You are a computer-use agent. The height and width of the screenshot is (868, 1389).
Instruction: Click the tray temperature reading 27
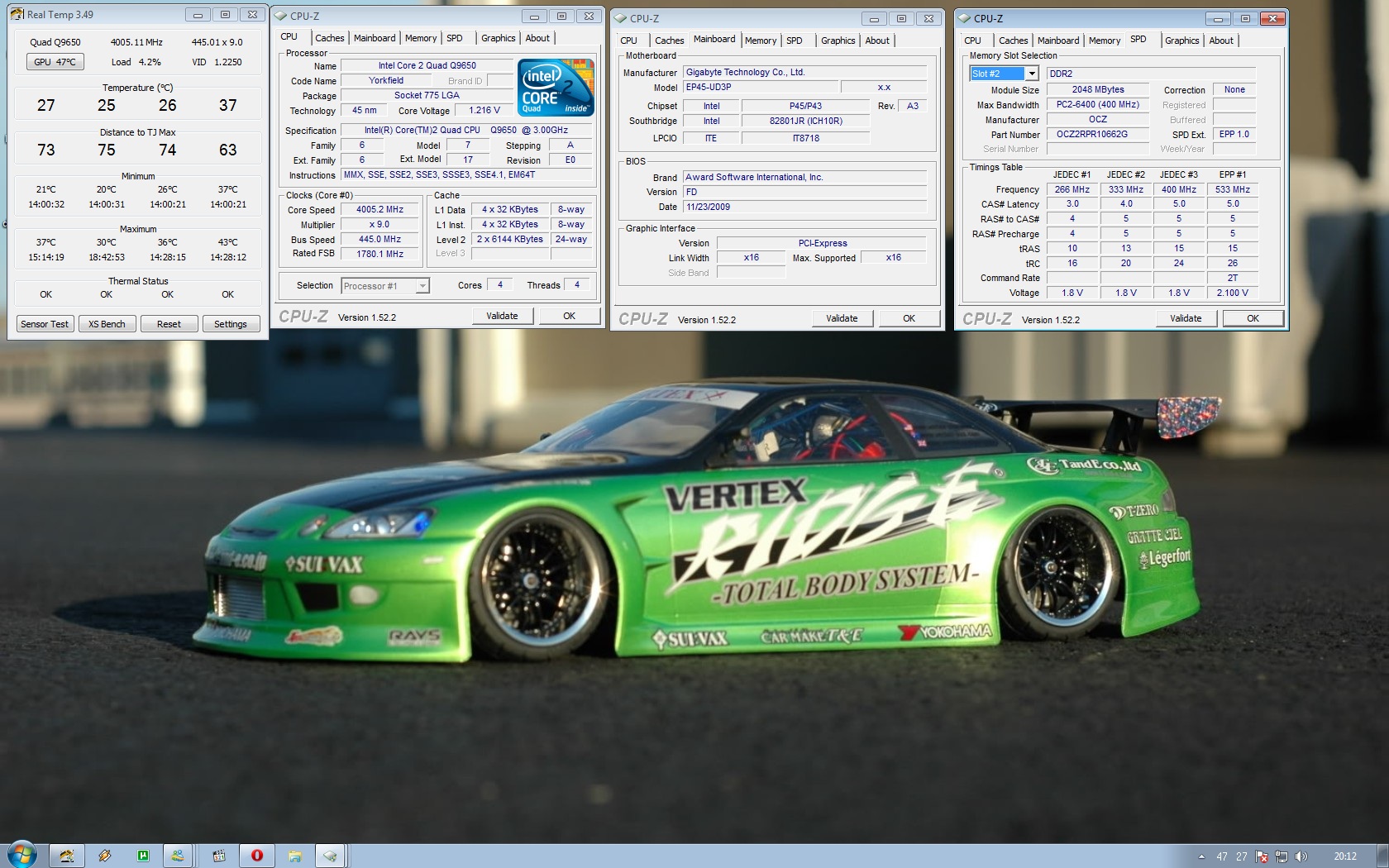pos(1242,856)
